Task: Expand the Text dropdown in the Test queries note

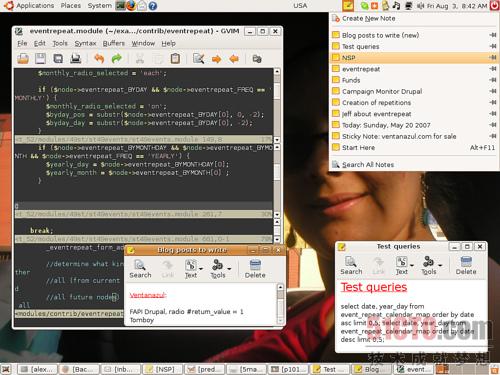Action: click(x=412, y=266)
